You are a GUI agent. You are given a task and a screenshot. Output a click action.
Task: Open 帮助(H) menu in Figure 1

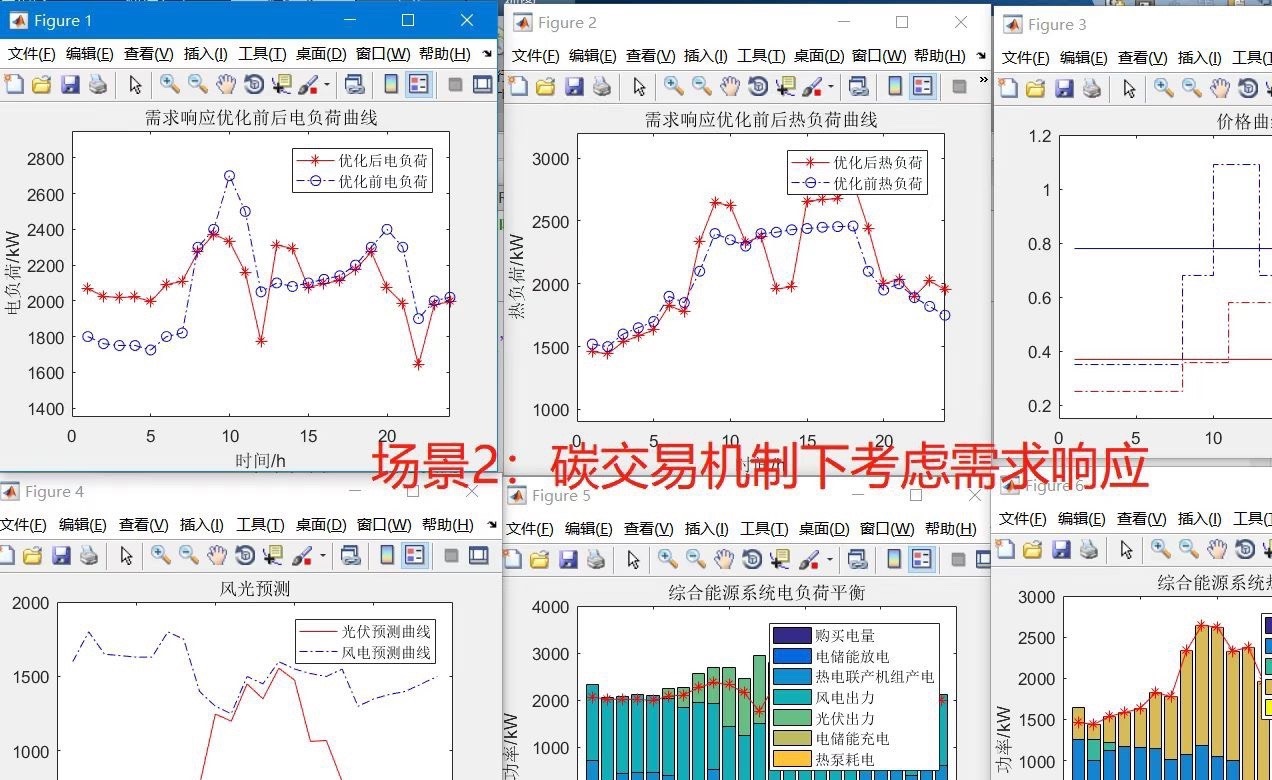445,54
